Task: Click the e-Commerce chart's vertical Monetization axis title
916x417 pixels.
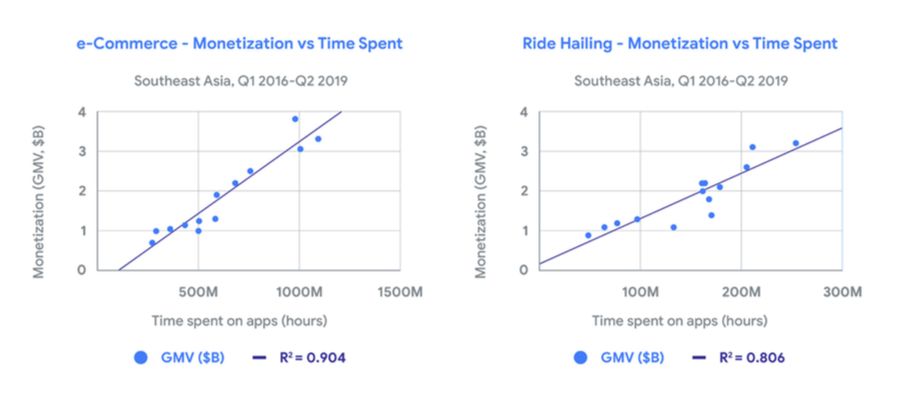Action: point(43,190)
